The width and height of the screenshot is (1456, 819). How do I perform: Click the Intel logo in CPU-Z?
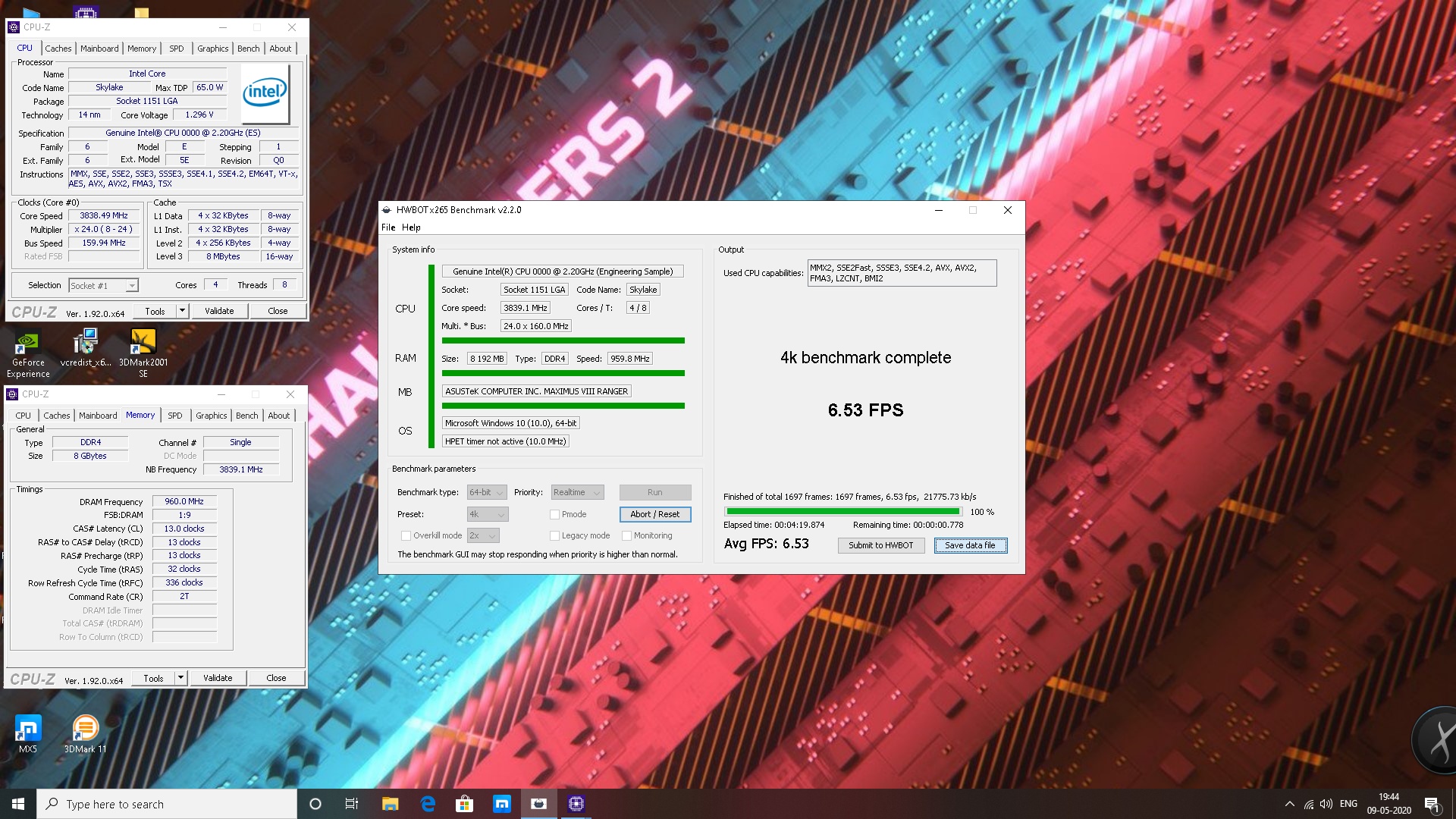pyautogui.click(x=265, y=94)
